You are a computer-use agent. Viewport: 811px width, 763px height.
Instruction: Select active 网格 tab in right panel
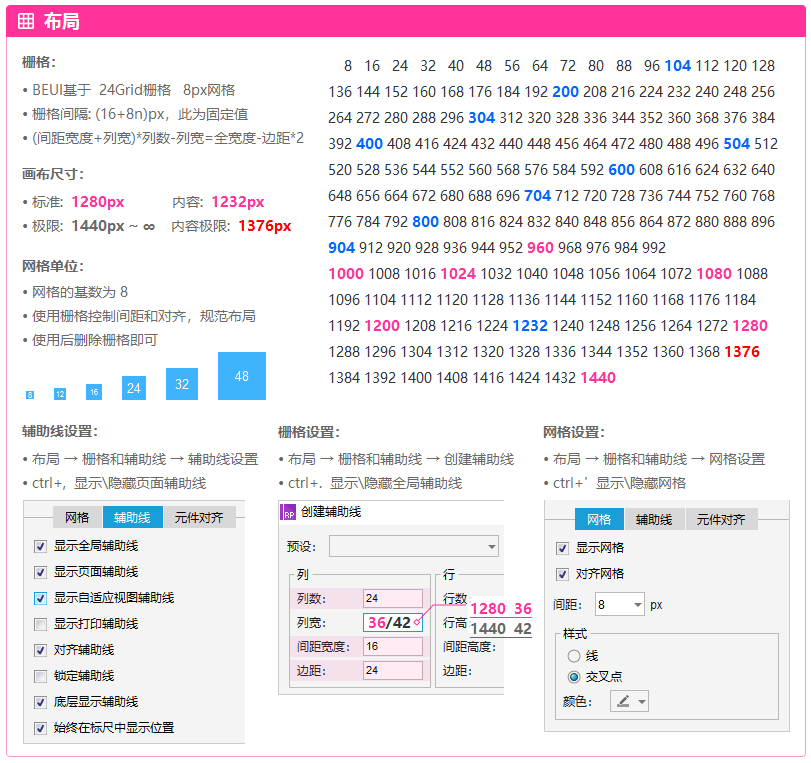coord(599,519)
